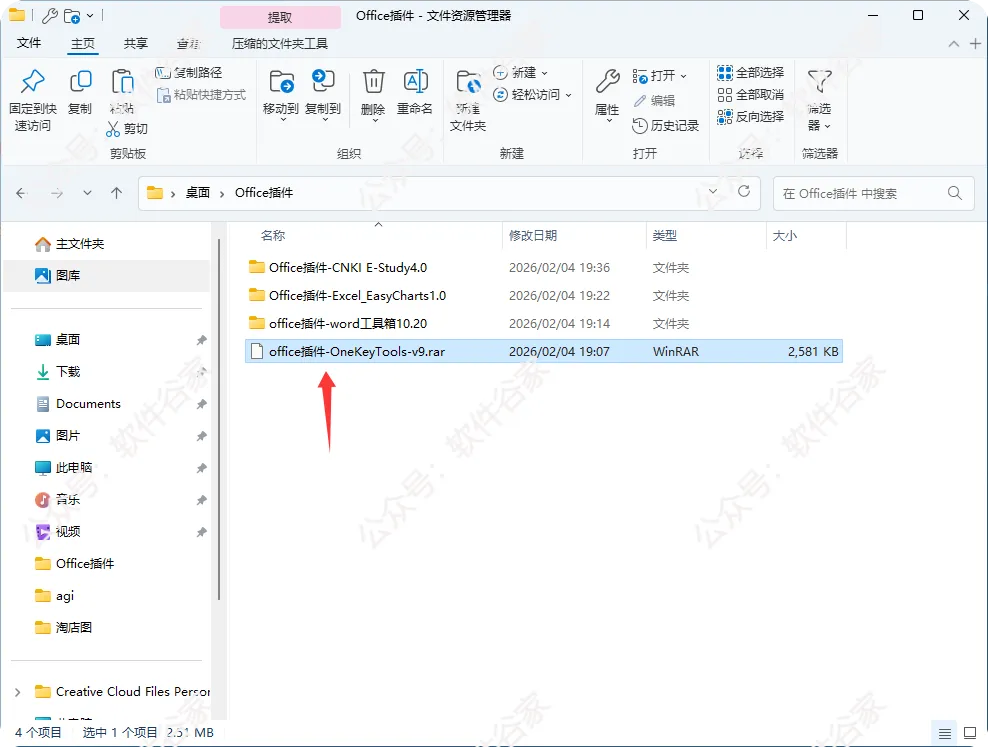Expand the address bar history dropdown

click(713, 191)
